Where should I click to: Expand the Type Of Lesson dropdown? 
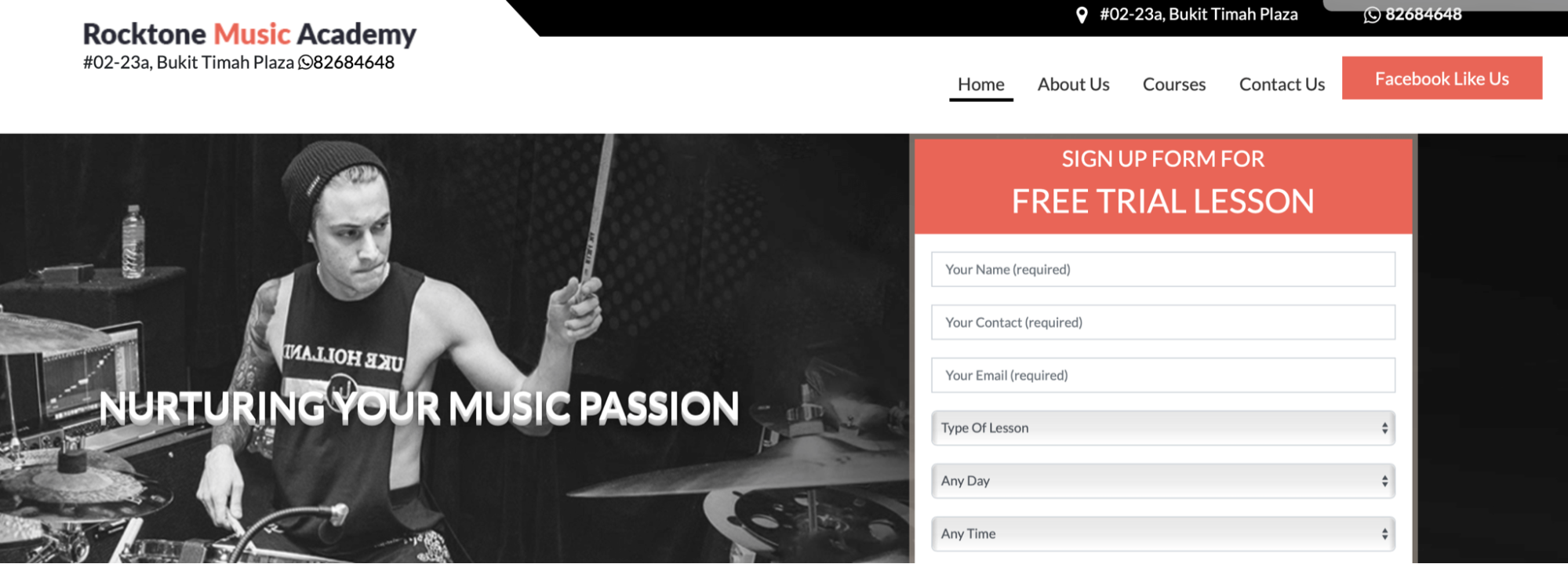click(x=1162, y=428)
